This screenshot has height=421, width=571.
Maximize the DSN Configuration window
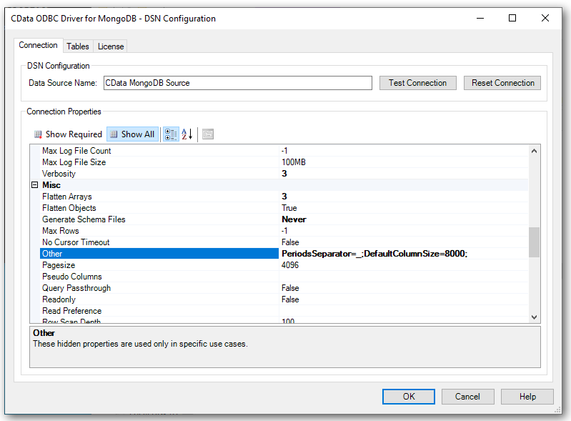[x=512, y=18]
